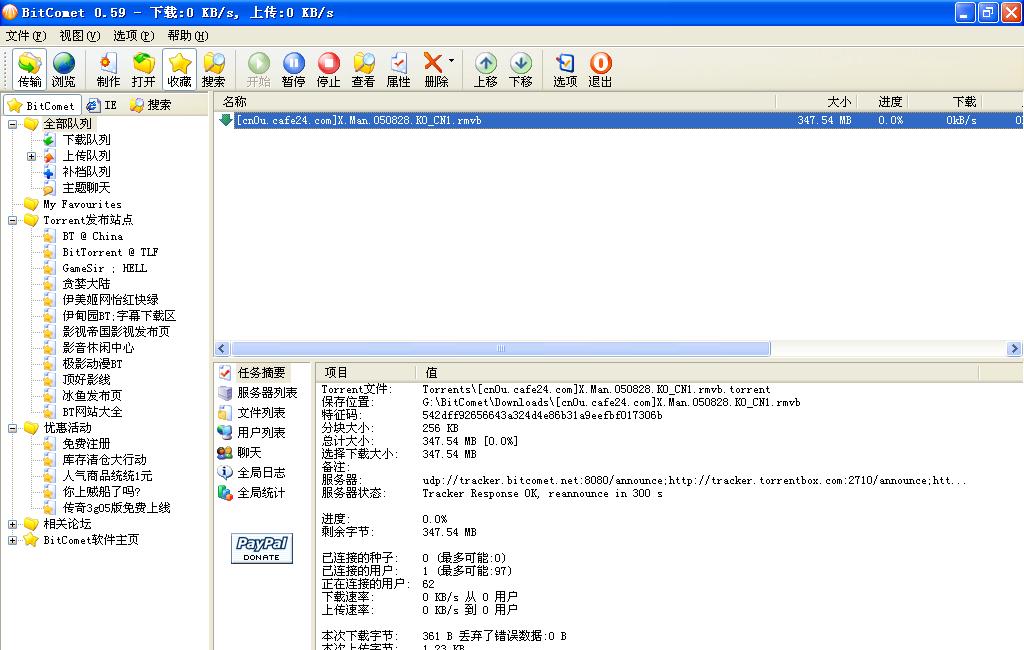Click the 查看 view folder icon

coord(363,69)
